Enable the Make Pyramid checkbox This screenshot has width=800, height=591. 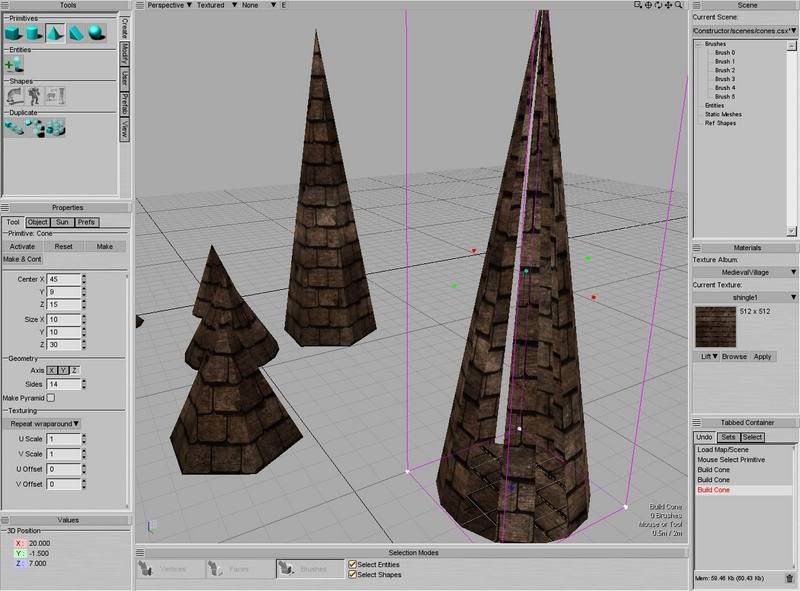[51, 398]
